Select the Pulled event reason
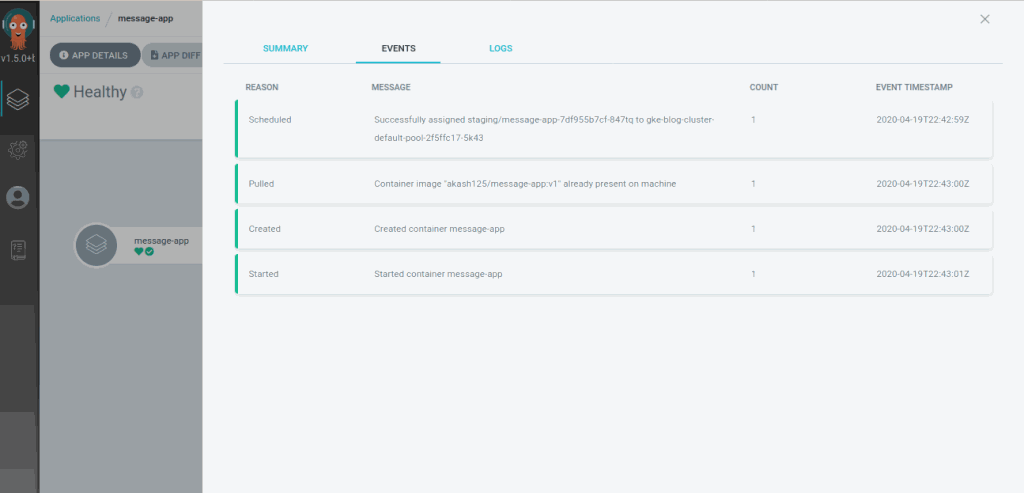This screenshot has height=493, width=1024. point(261,184)
